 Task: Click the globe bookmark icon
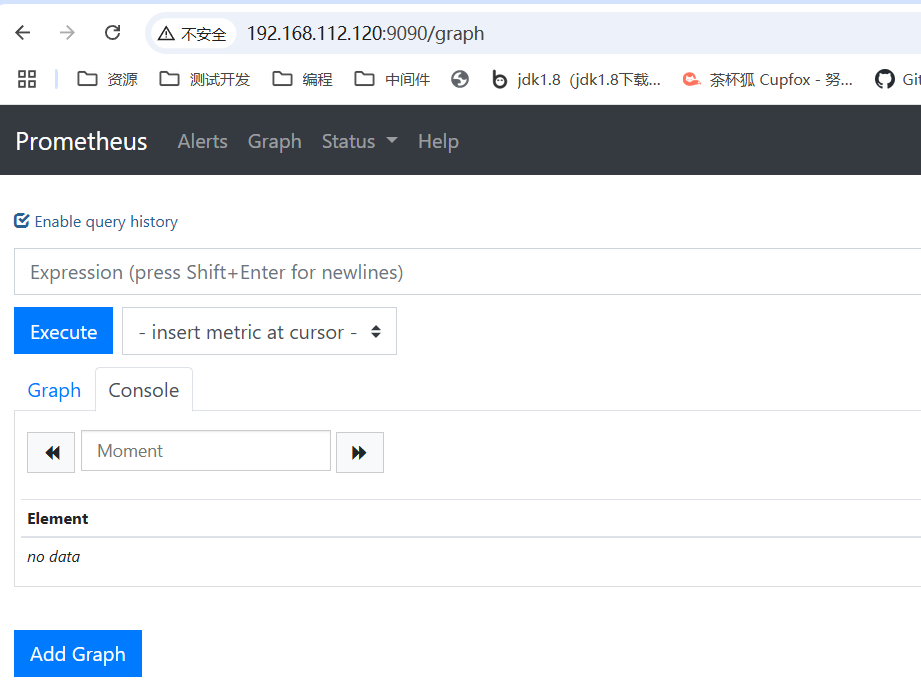click(x=460, y=79)
